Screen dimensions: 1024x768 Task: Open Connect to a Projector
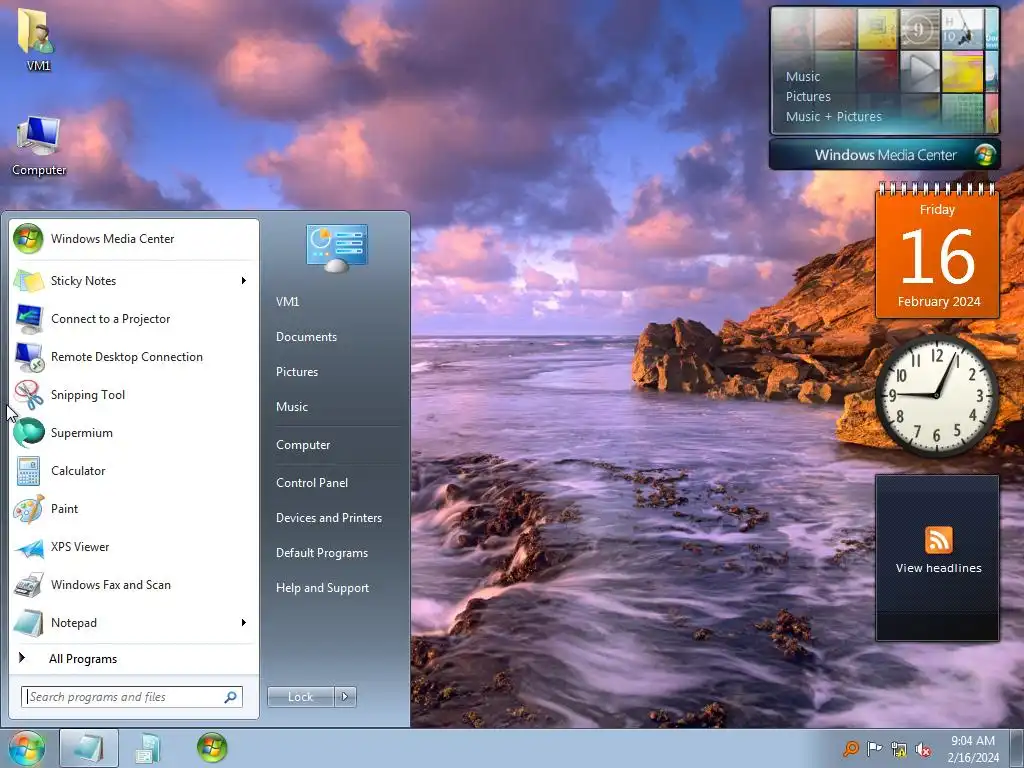click(x=134, y=319)
